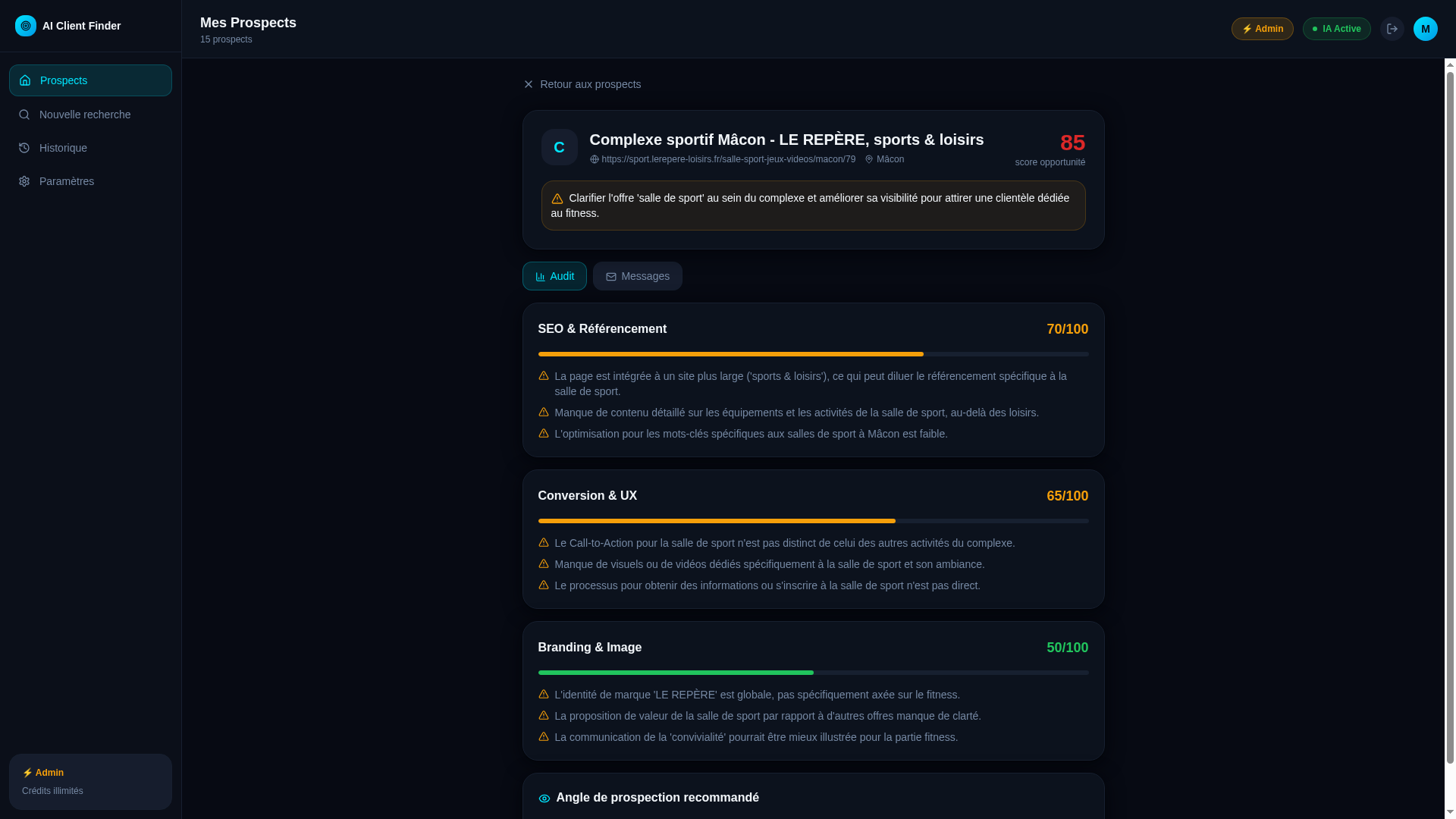
Task: Select the Prospects home icon in sidebar
Action: (x=24, y=80)
